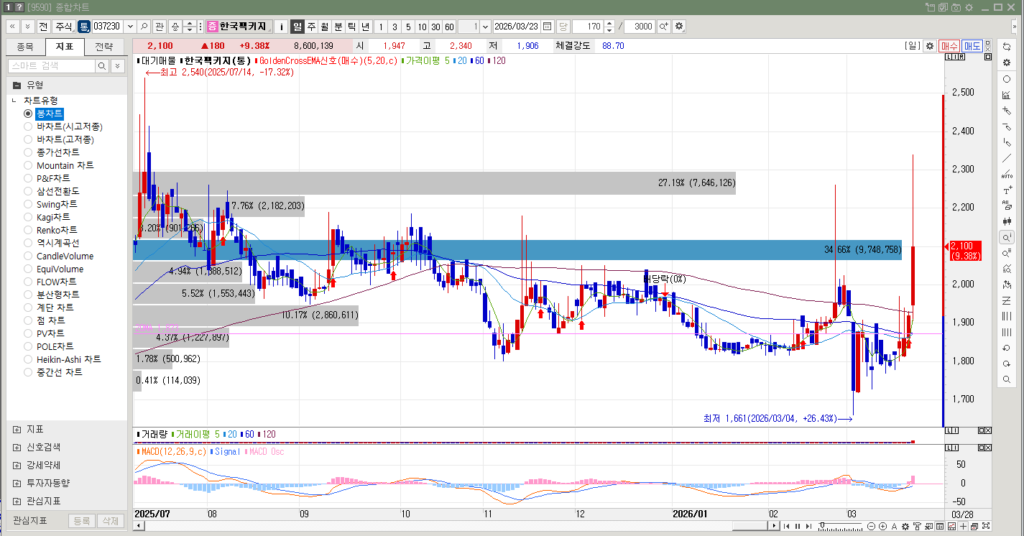The height and width of the screenshot is (536, 1024).
Task: Select the 봉차트 chart type
Action: pyautogui.click(x=49, y=114)
